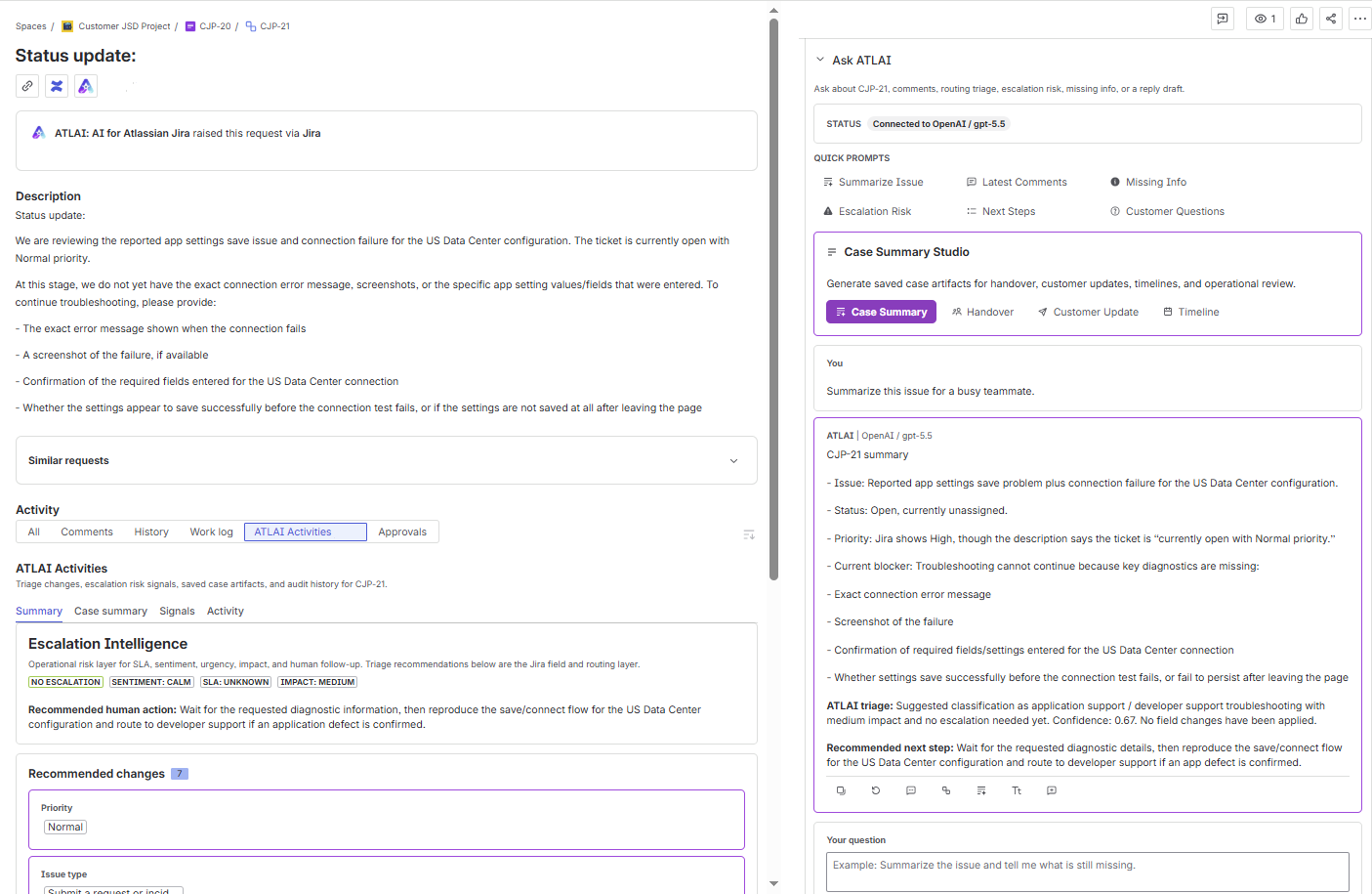Run the Missing Info quick prompt
1372x894 pixels.
coord(1148,182)
